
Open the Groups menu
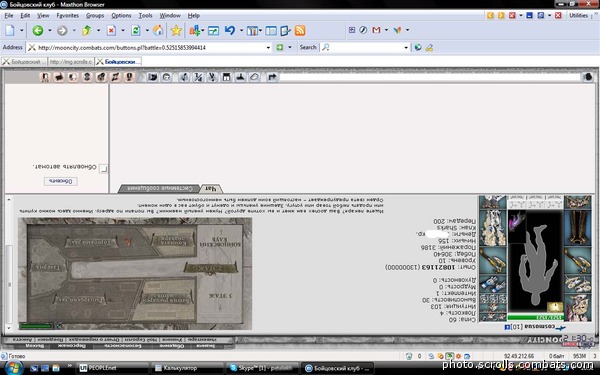tap(95, 16)
